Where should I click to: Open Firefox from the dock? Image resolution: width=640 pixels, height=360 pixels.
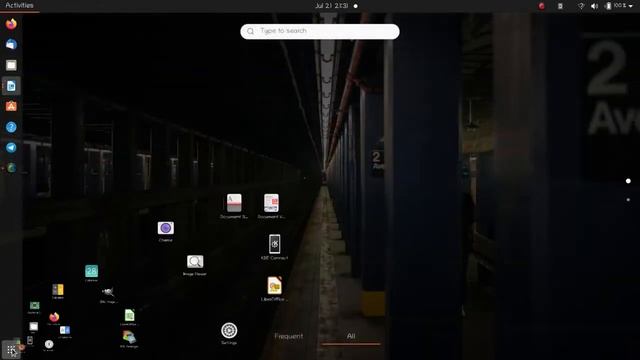[11, 24]
